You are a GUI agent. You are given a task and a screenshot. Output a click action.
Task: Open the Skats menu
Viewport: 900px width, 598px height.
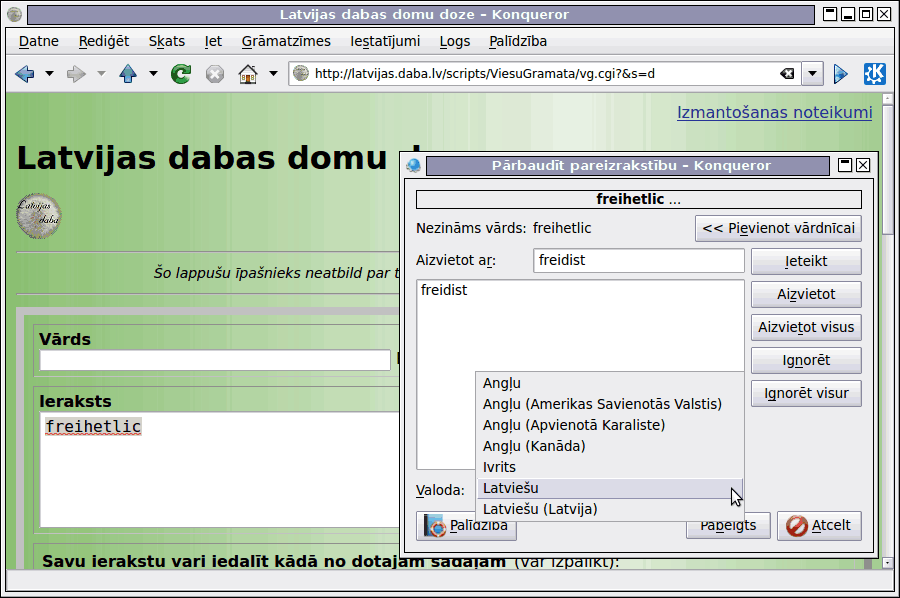coord(166,41)
